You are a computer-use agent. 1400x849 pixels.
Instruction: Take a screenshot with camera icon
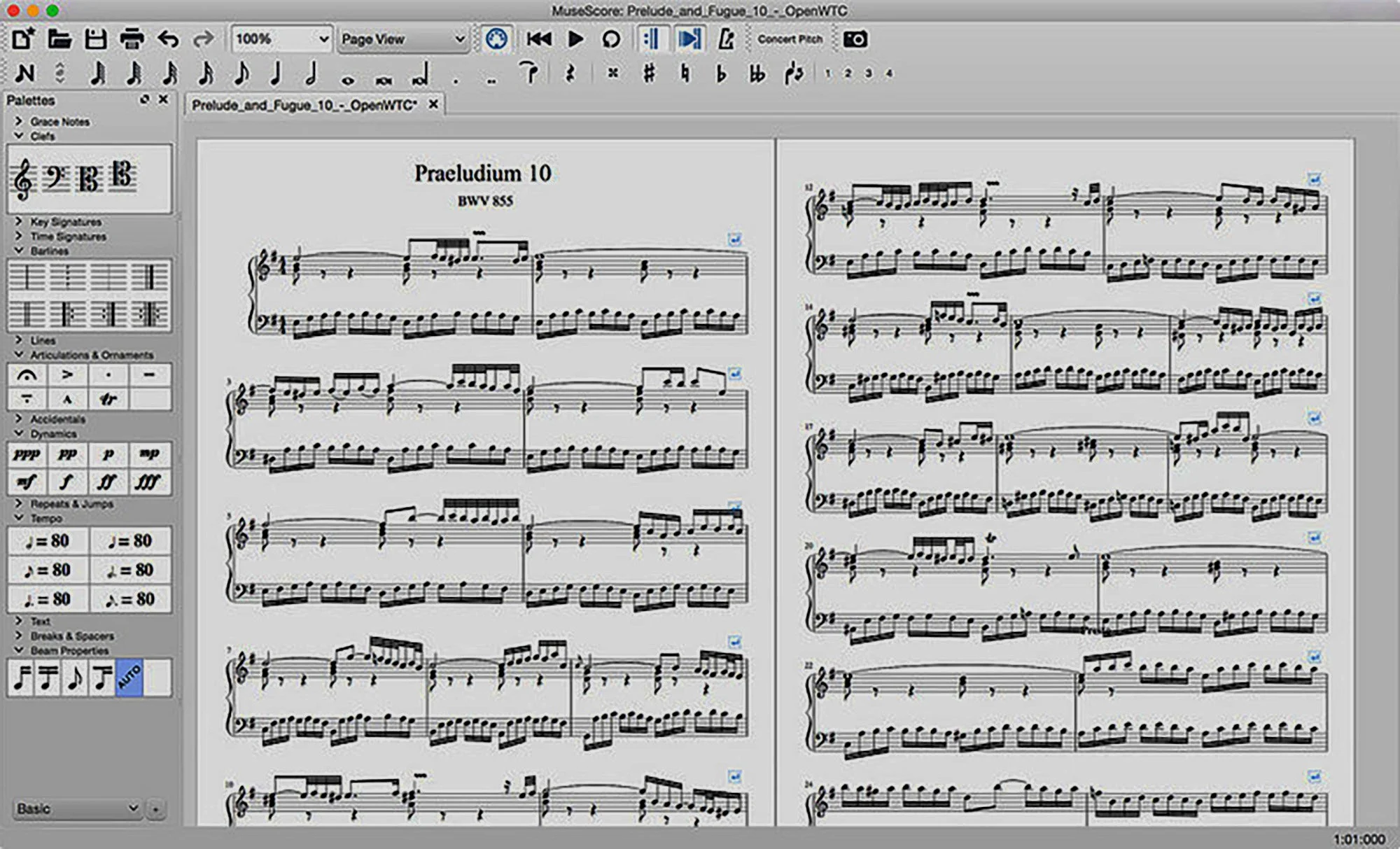[855, 39]
